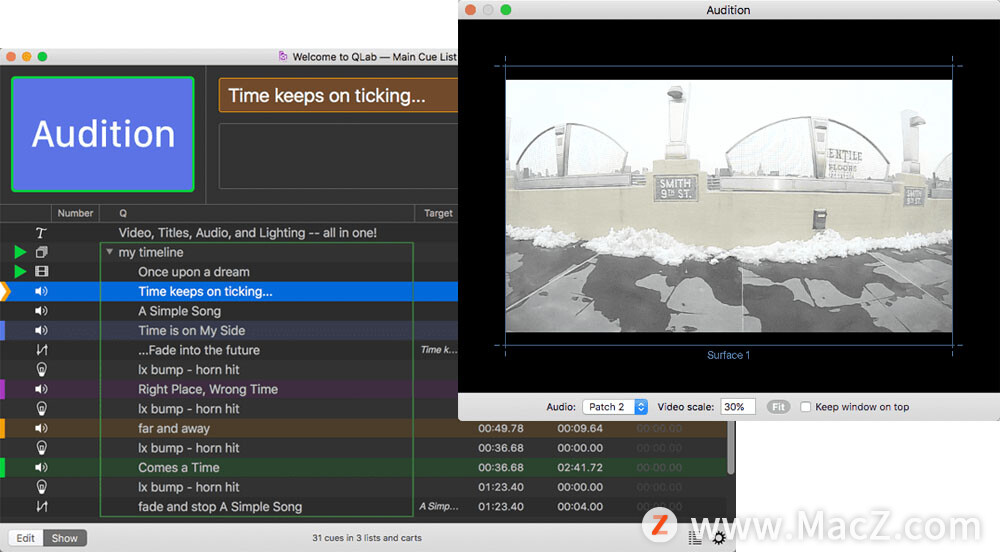Viewport: 1000px width, 552px height.
Task: Click the speaker icon on the far and away row
Action: click(41, 428)
